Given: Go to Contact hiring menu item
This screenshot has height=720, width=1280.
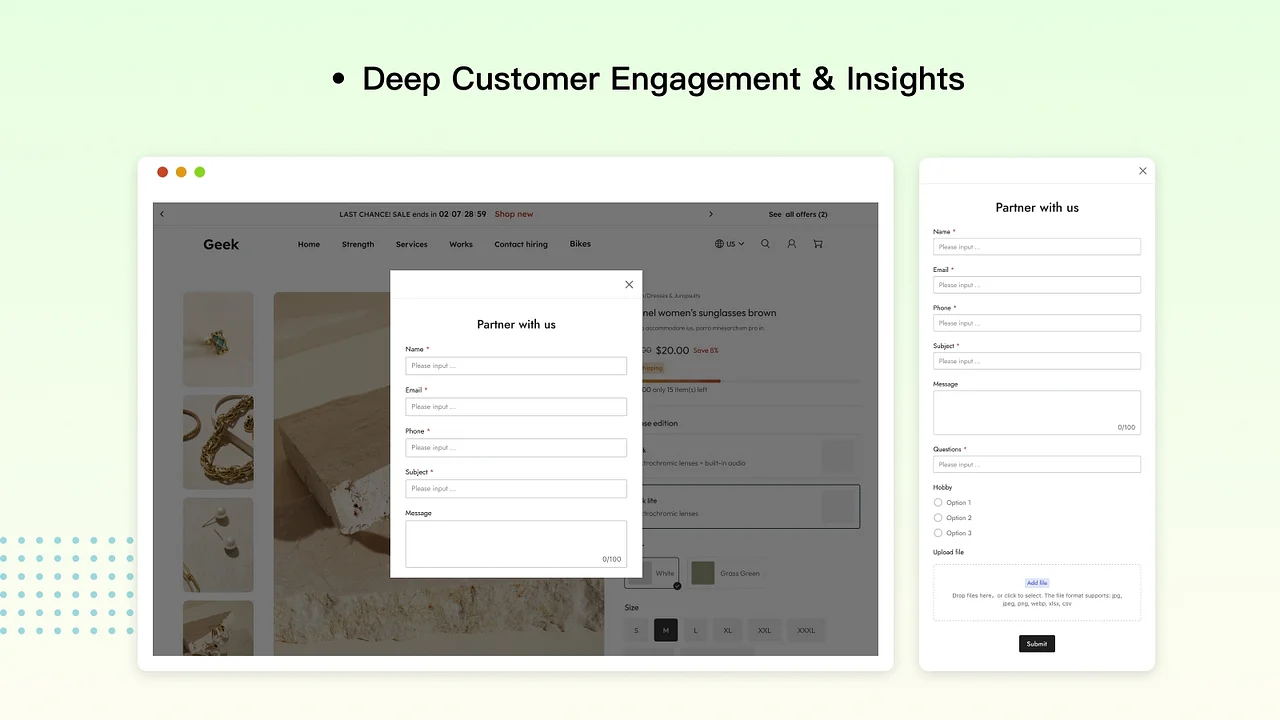Looking at the screenshot, I should [520, 244].
